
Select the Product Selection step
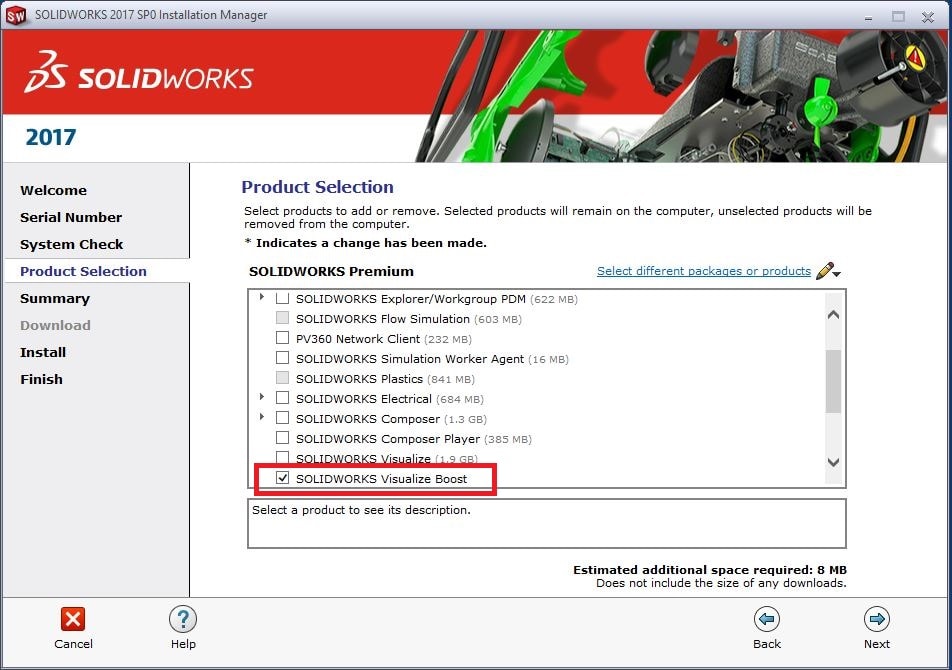(x=83, y=271)
